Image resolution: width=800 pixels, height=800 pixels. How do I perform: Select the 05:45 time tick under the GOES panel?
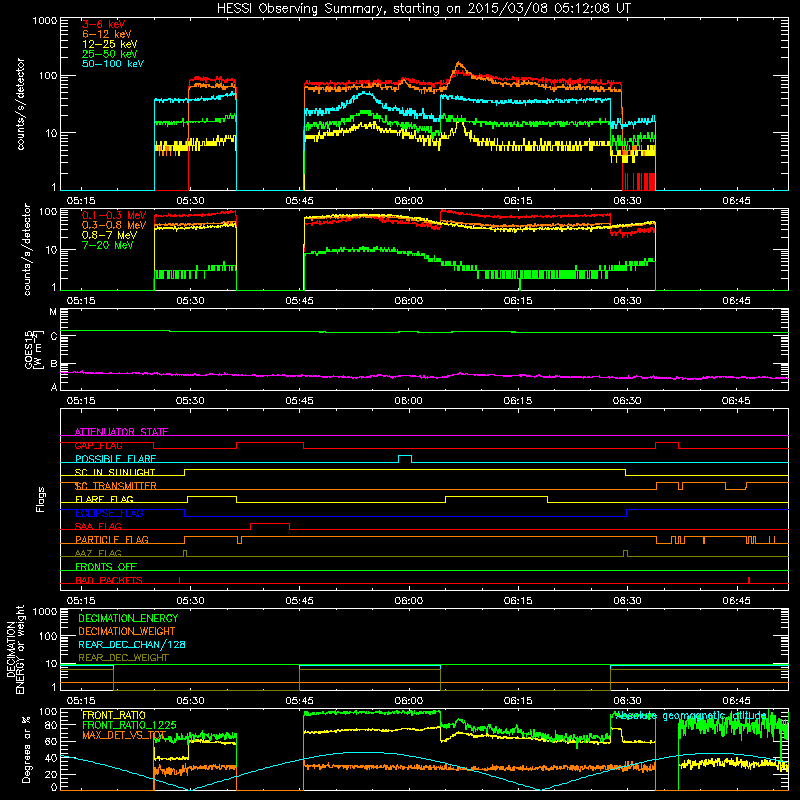[299, 401]
